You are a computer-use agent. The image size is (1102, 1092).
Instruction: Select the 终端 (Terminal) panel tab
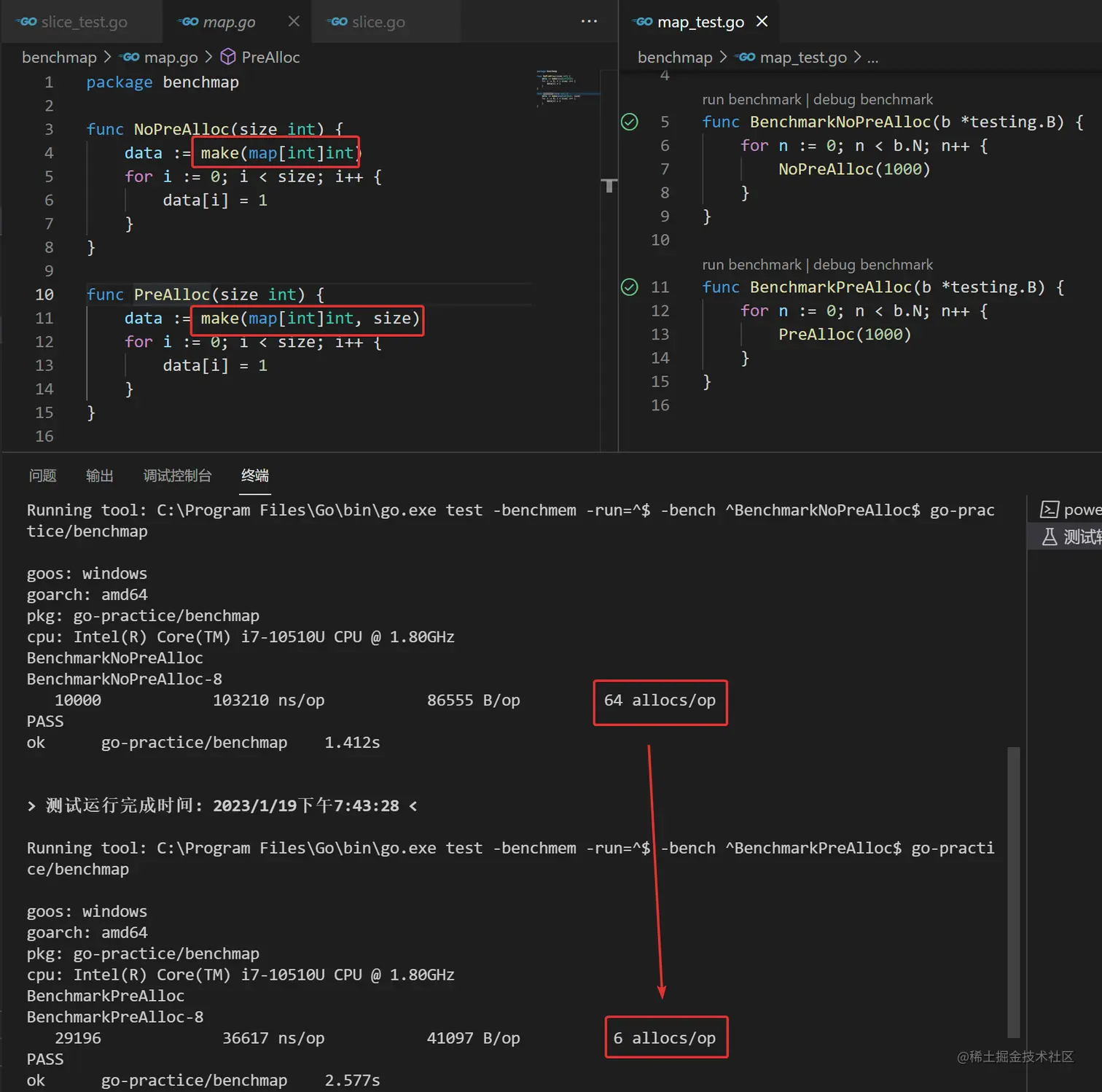tap(255, 476)
